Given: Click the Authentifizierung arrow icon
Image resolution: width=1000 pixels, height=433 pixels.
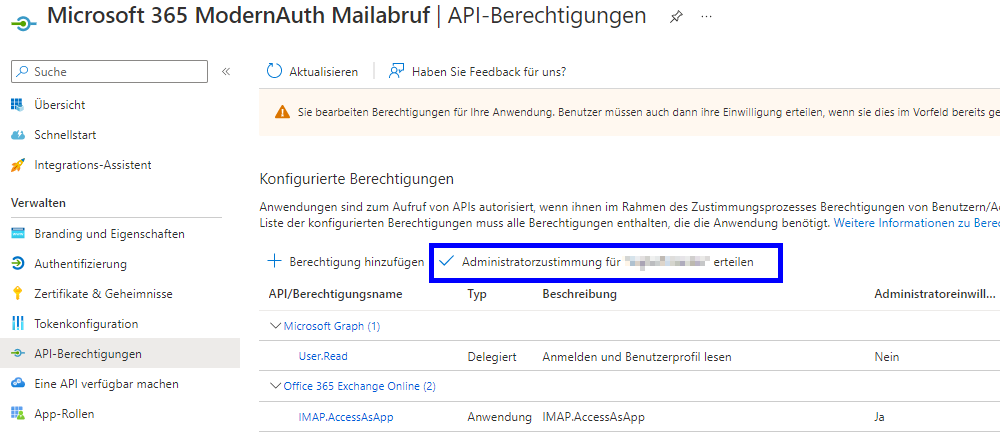Looking at the screenshot, I should pos(18,263).
